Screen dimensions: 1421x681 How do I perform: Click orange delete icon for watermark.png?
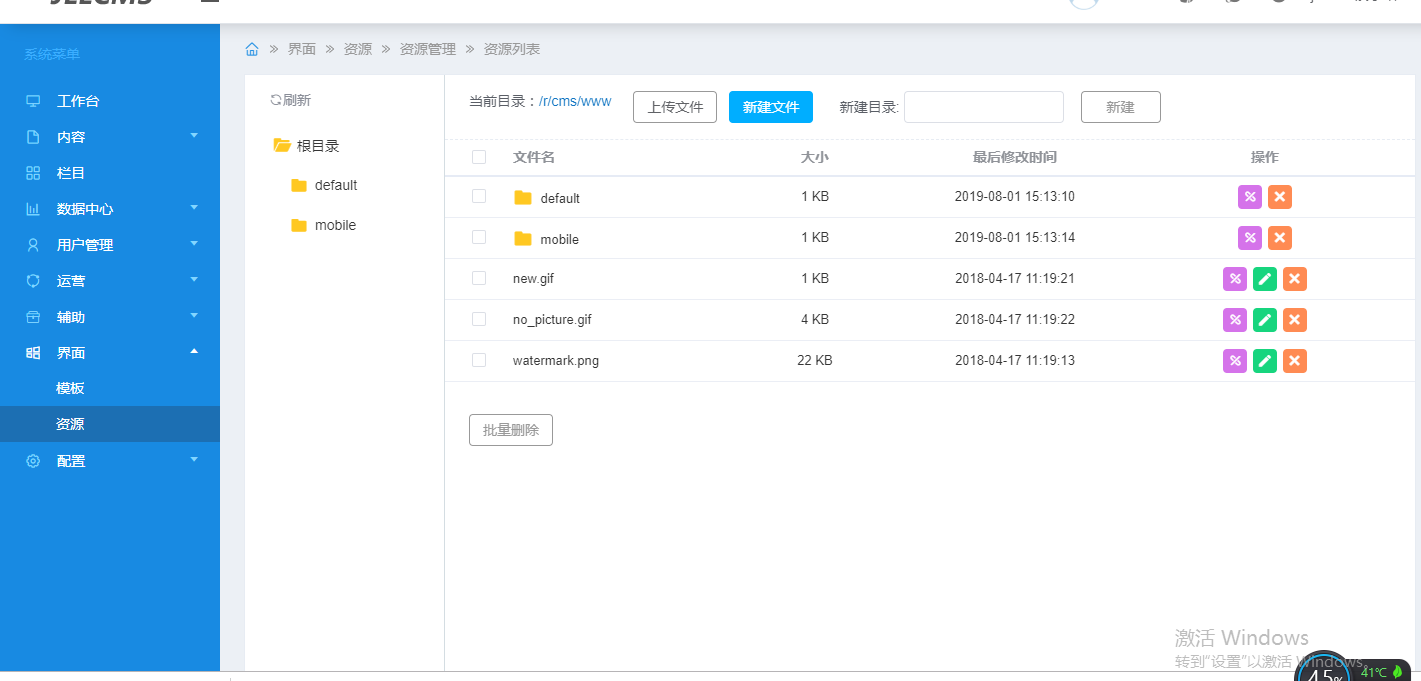[1295, 361]
